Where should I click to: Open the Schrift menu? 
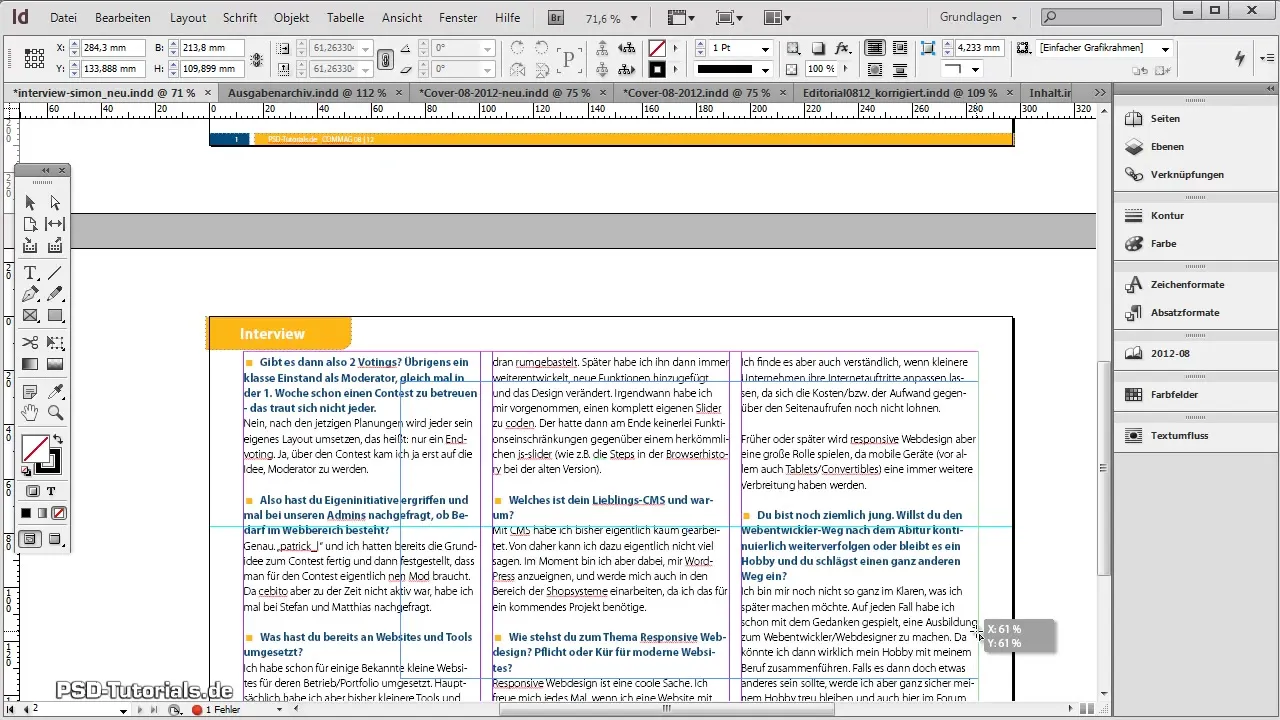tap(240, 18)
